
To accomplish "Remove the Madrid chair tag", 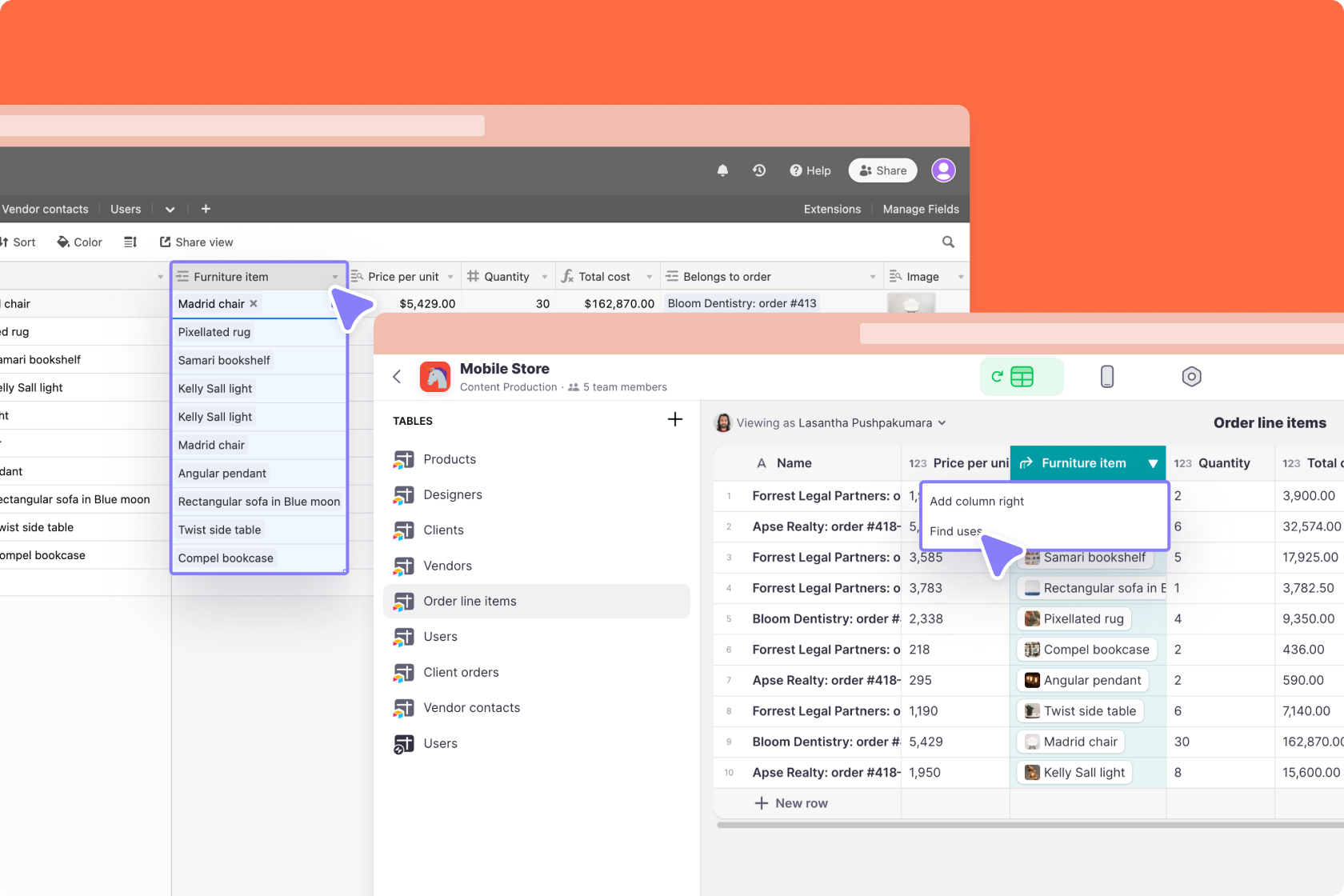I will click(254, 304).
